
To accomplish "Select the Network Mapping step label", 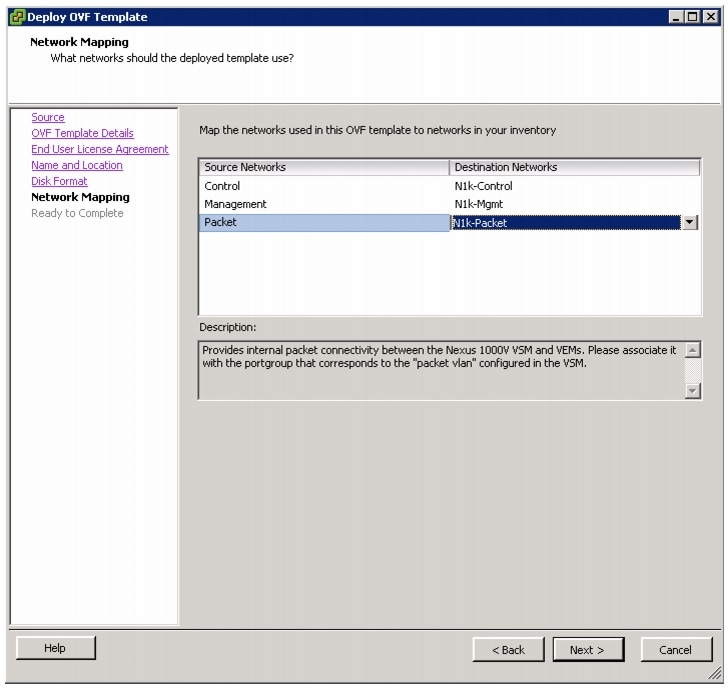I will point(80,197).
